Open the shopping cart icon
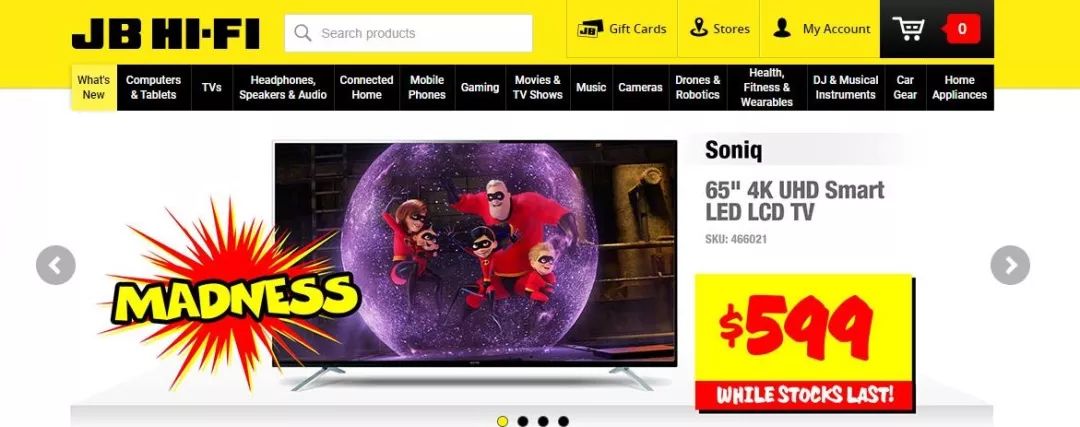 tap(908, 29)
